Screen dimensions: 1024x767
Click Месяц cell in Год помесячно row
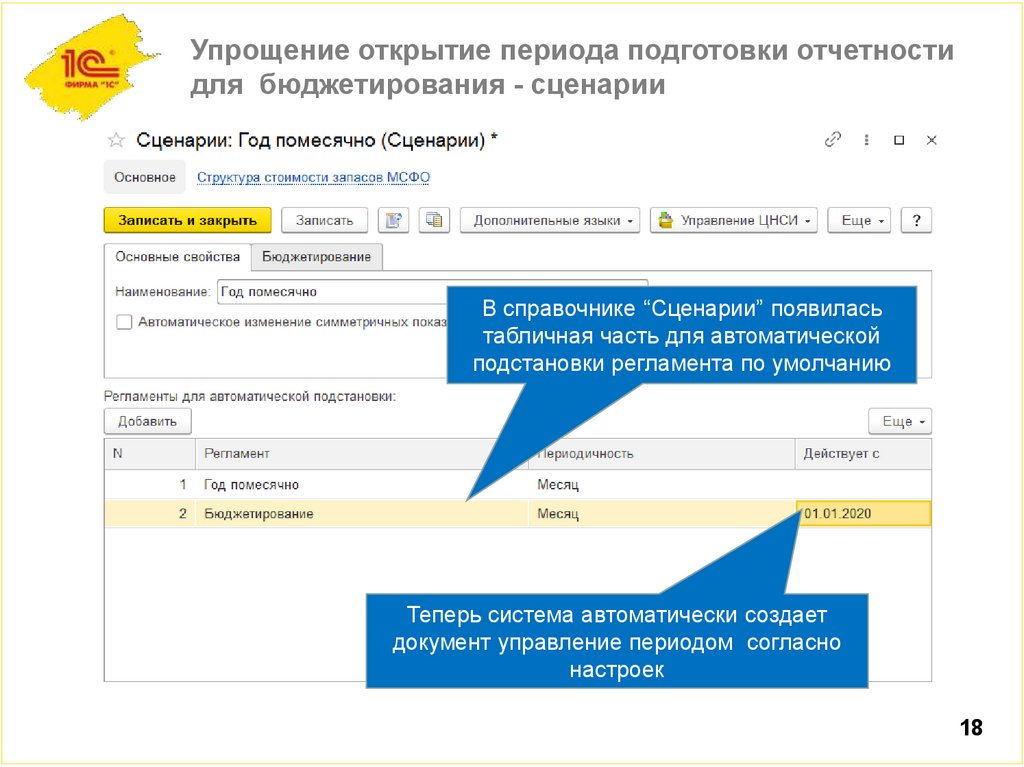pyautogui.click(x=662, y=485)
